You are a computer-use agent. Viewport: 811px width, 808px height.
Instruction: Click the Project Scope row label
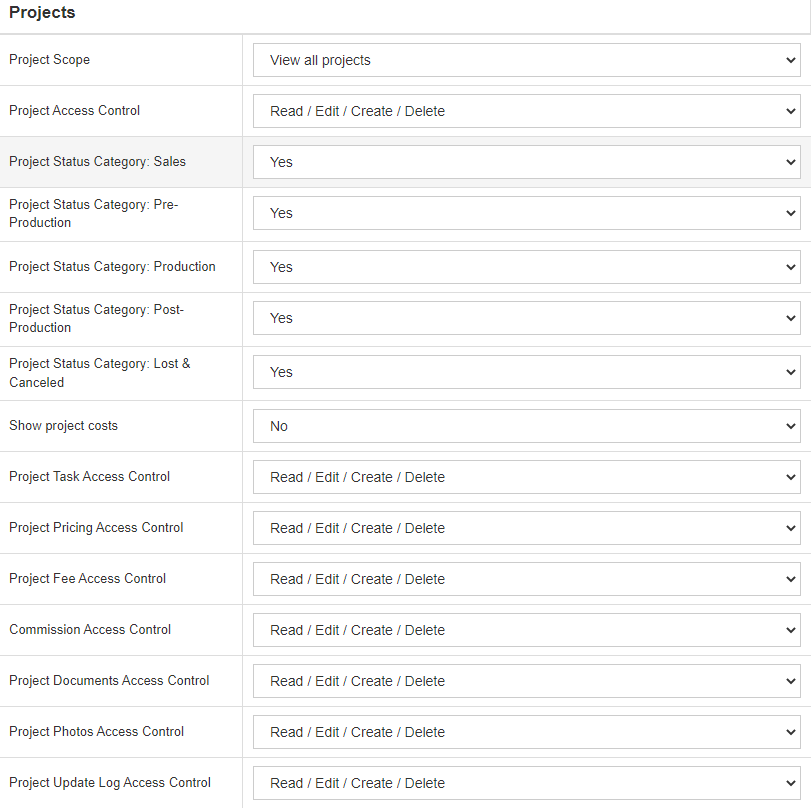click(49, 60)
